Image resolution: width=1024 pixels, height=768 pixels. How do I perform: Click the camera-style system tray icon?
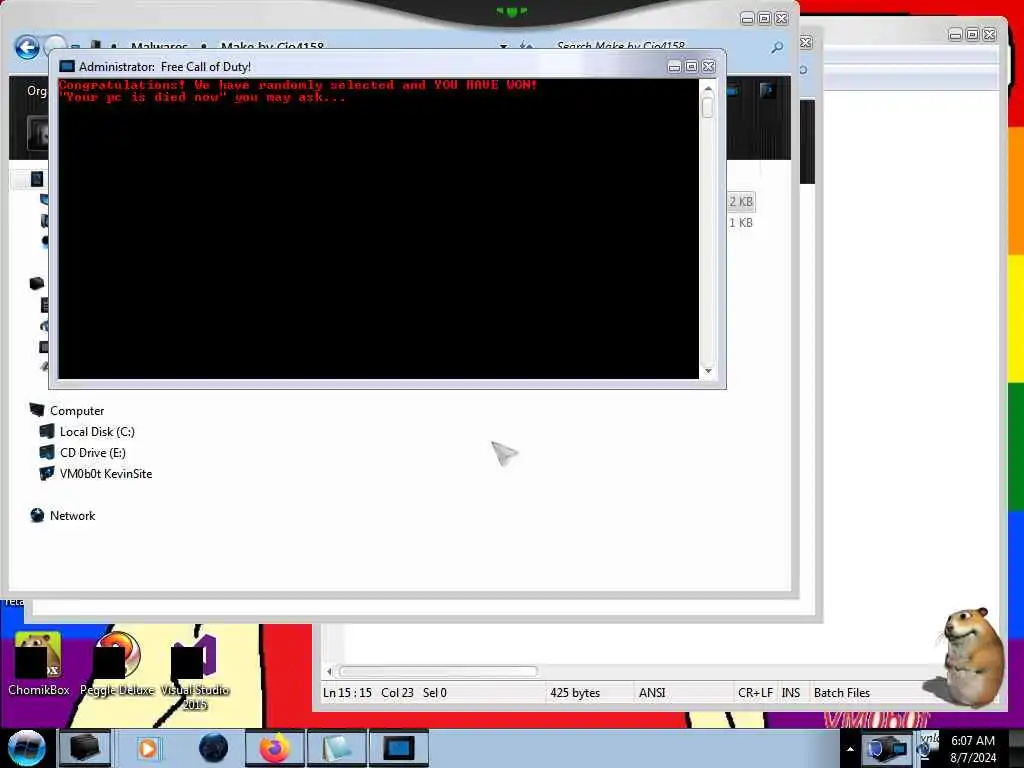pos(886,748)
